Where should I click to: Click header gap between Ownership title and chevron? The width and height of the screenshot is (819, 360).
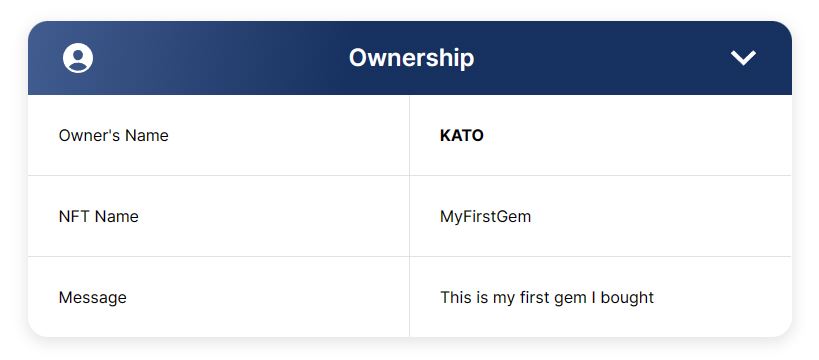602,58
